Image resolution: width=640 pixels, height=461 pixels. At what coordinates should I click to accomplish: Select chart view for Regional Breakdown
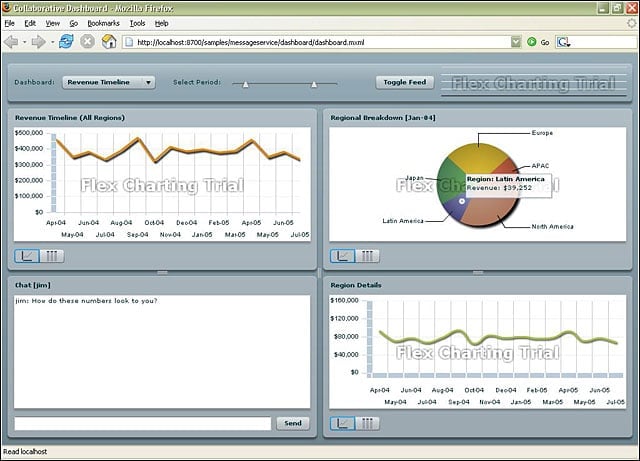click(342, 256)
